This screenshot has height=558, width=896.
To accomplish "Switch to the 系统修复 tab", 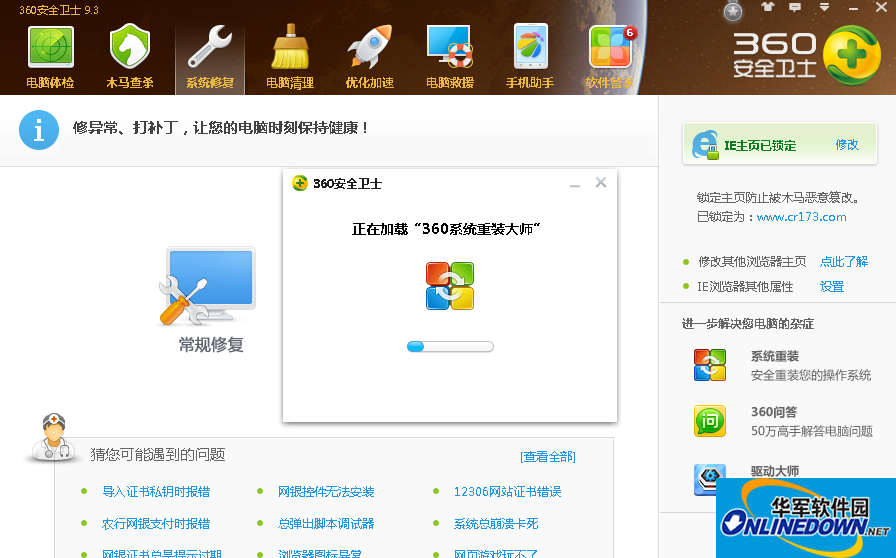I will [210, 55].
